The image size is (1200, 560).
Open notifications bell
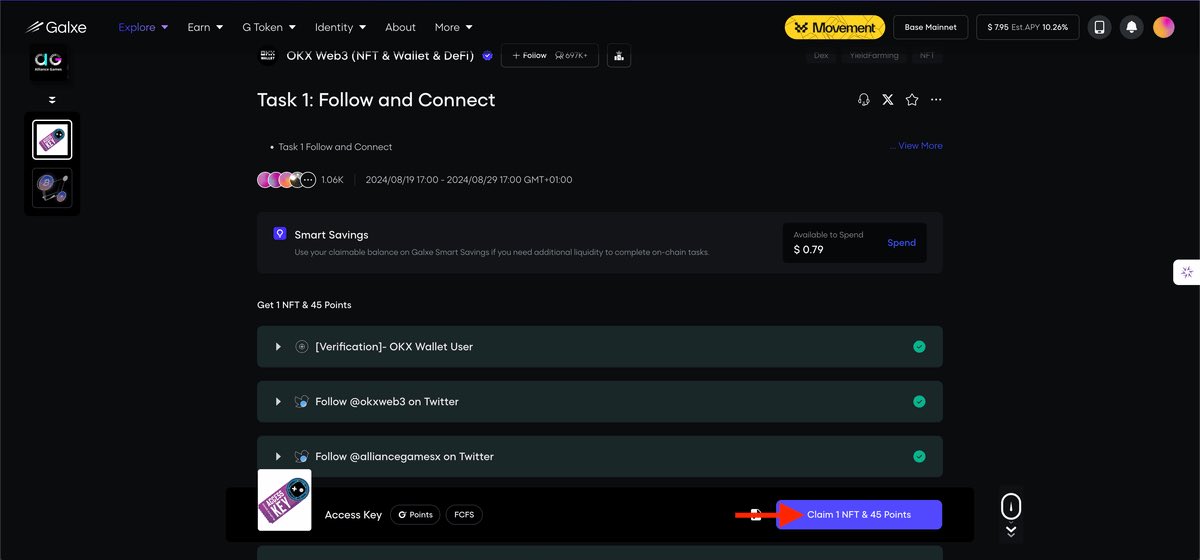point(1132,27)
